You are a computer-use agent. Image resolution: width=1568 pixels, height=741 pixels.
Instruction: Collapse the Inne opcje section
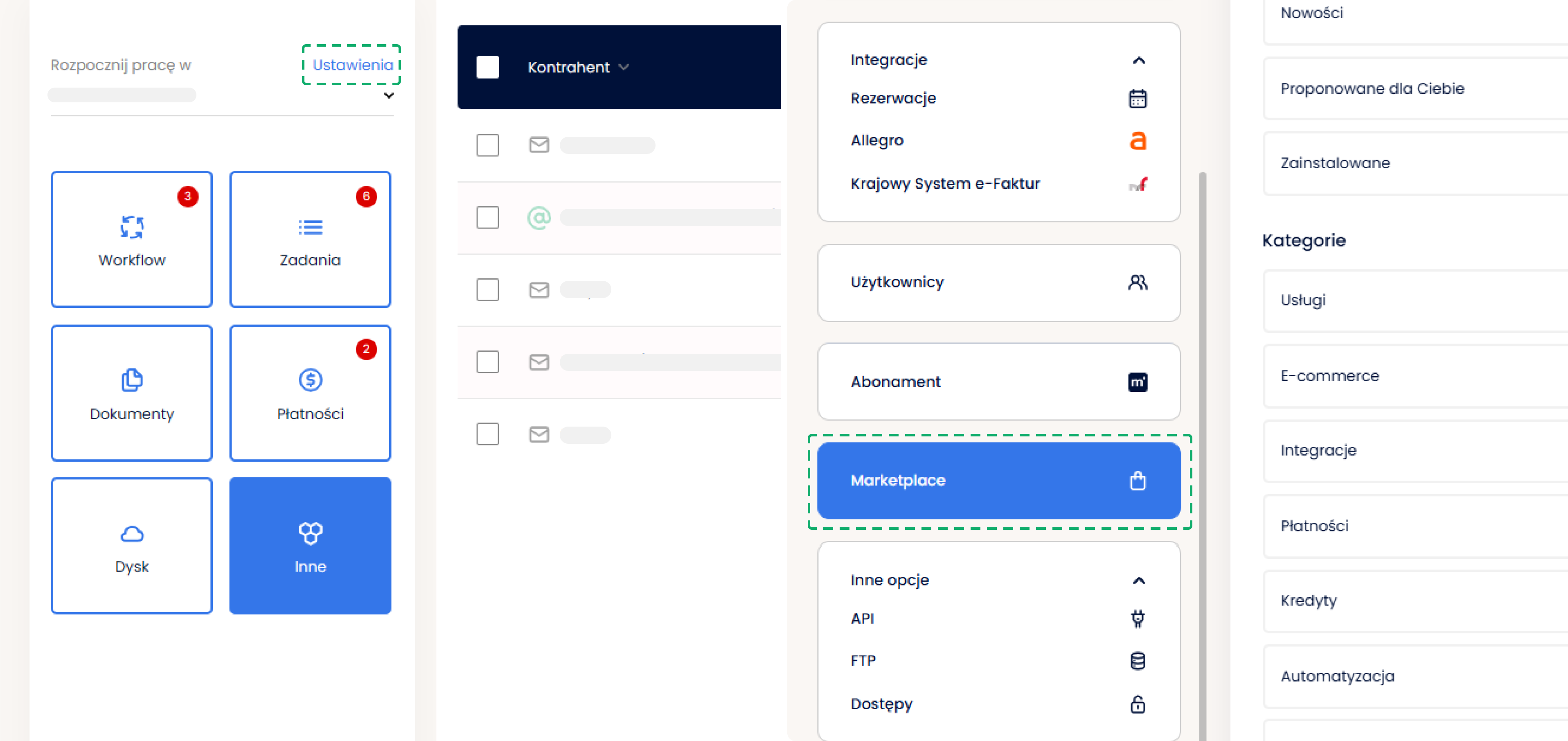[1138, 580]
